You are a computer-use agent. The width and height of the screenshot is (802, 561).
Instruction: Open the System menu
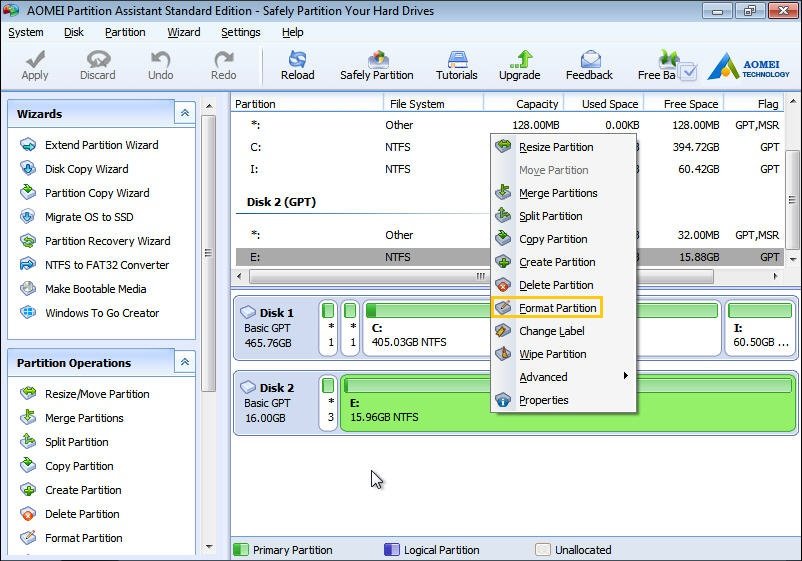click(26, 32)
